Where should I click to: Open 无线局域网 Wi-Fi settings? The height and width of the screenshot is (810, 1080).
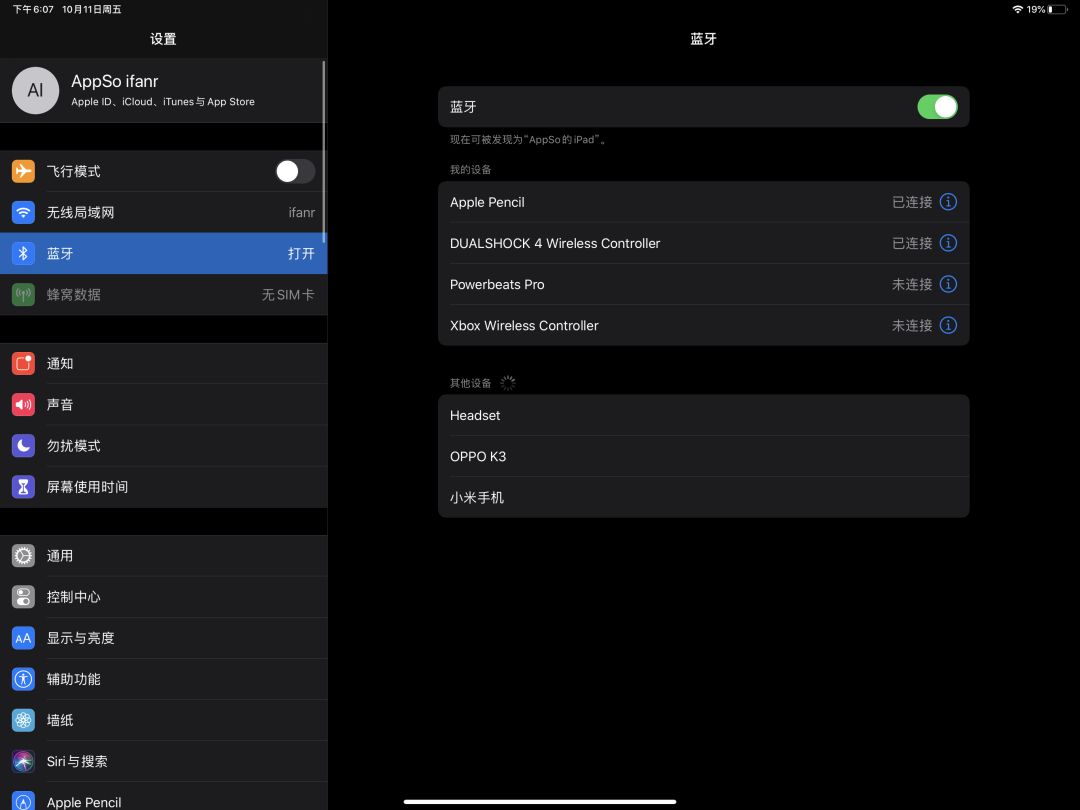point(163,212)
